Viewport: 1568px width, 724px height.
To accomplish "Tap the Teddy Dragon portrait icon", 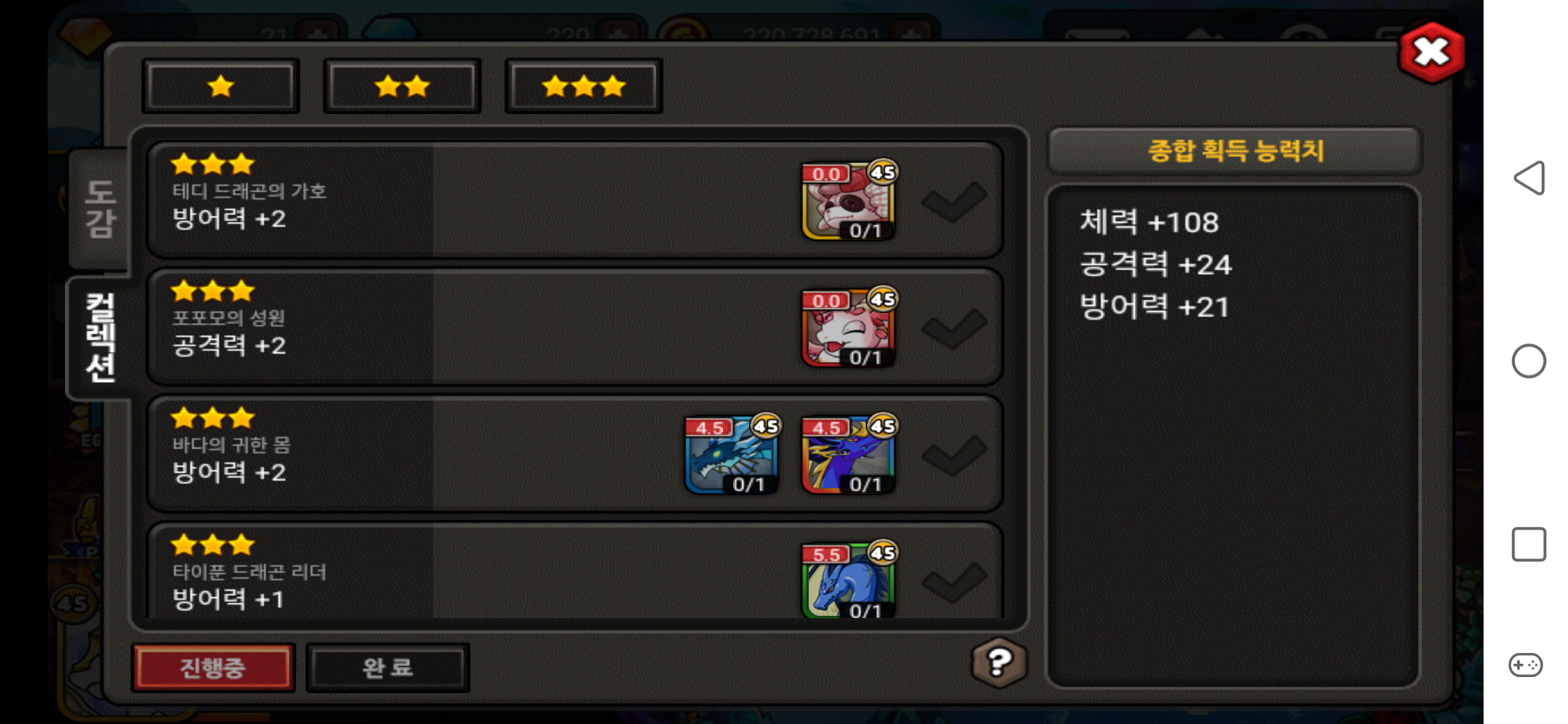I will tap(848, 201).
